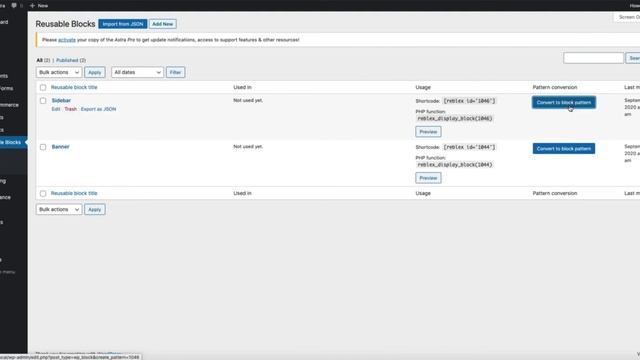
Task: Click the Reusable Blocks page heading
Action: [65, 24]
